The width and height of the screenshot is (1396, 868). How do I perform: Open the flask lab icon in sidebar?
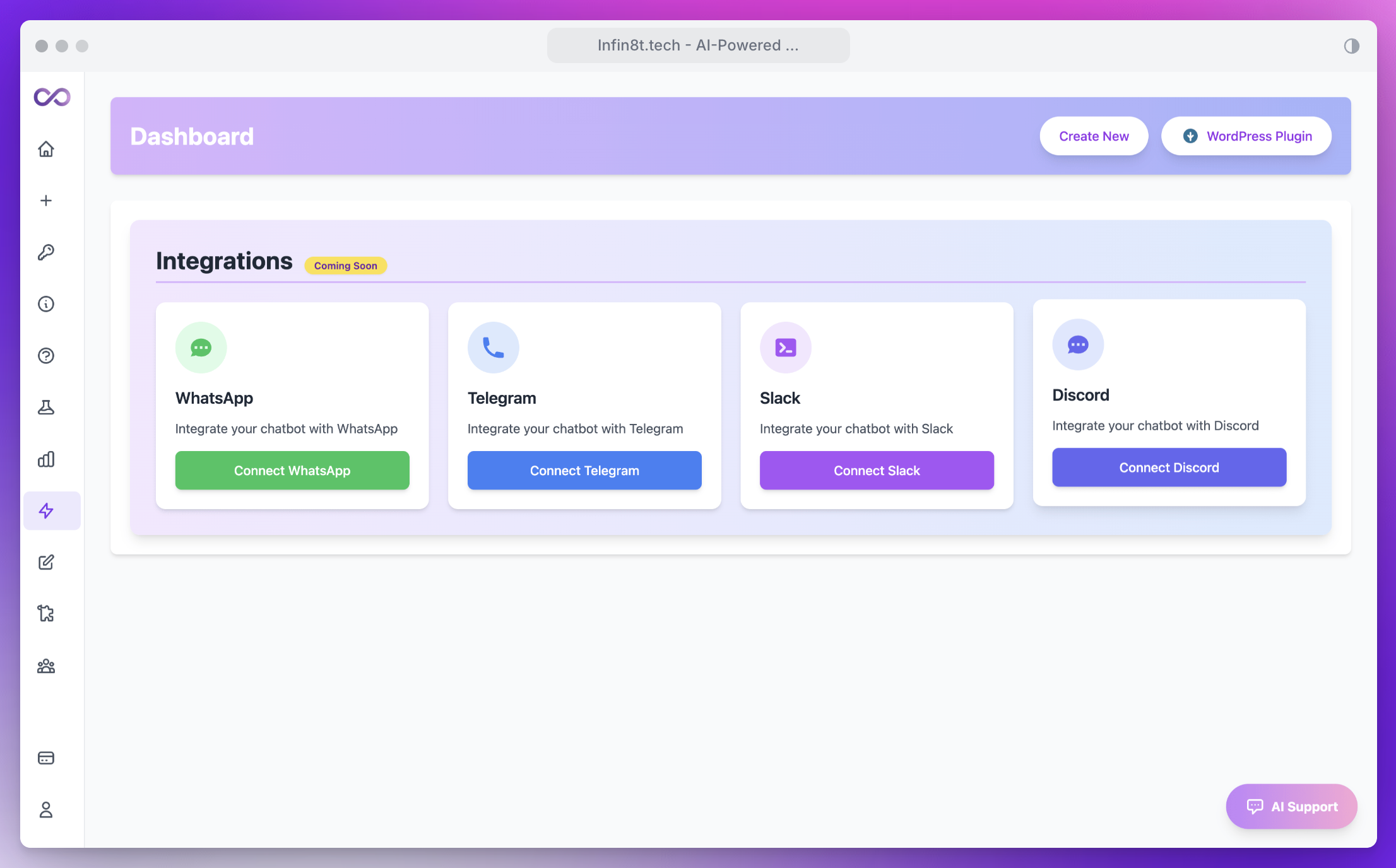click(46, 408)
